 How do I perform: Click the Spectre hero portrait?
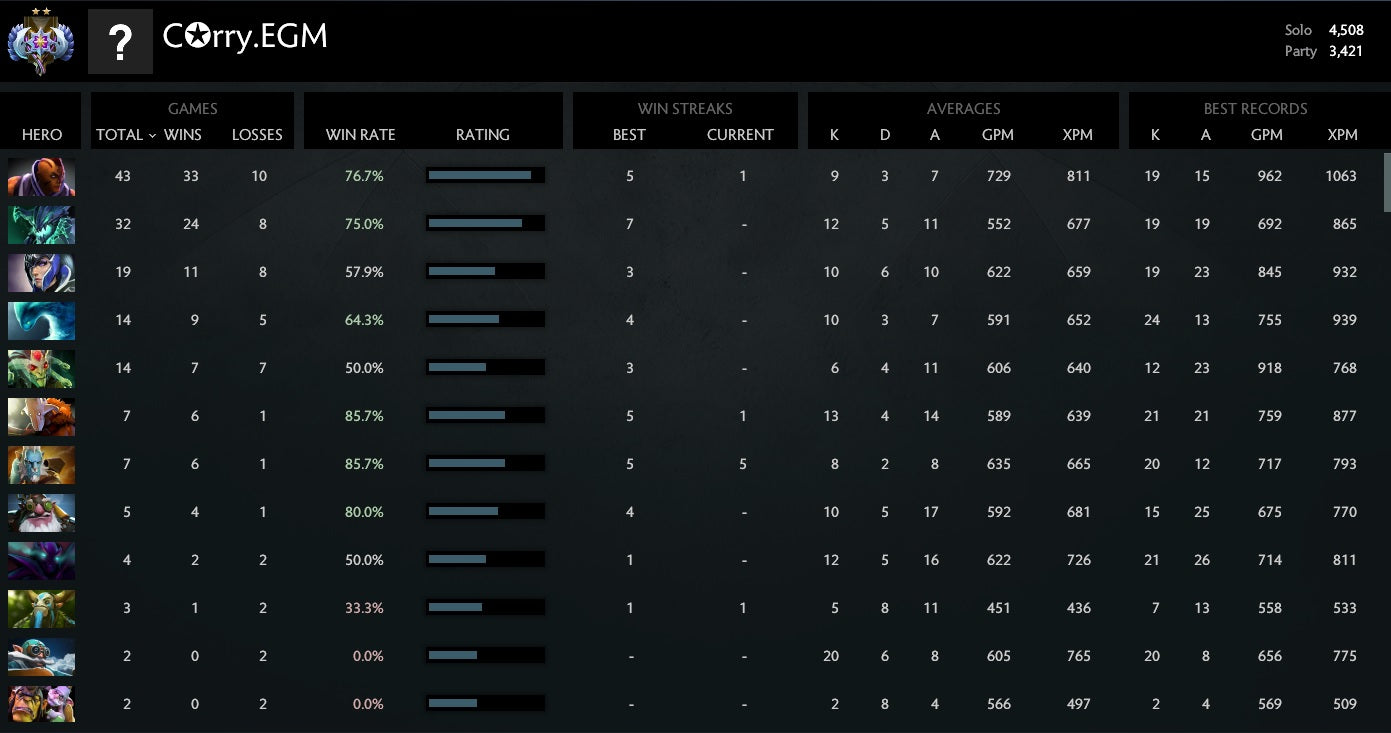click(x=41, y=561)
